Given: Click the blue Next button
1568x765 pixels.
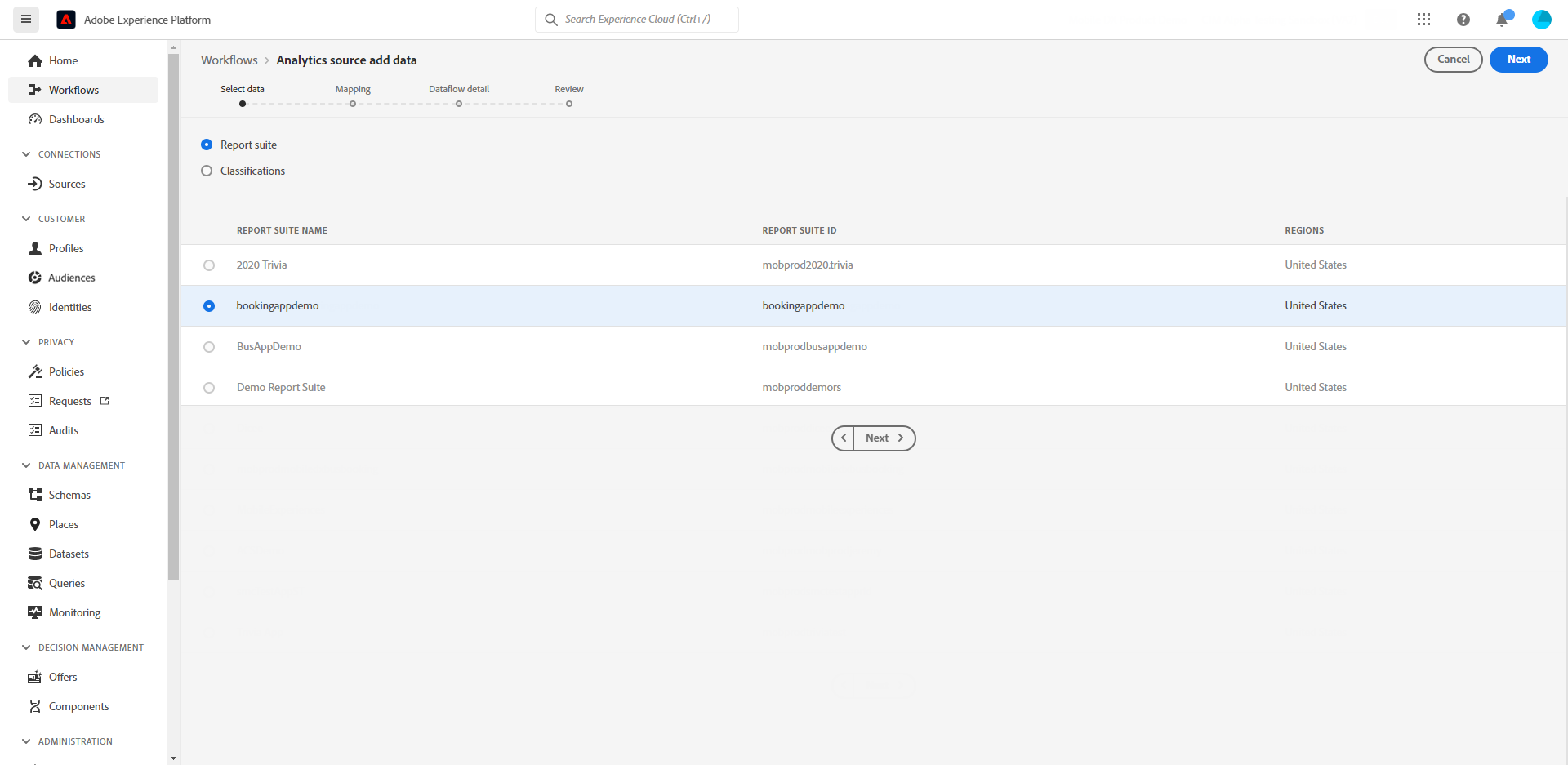Looking at the screenshot, I should click(1519, 60).
